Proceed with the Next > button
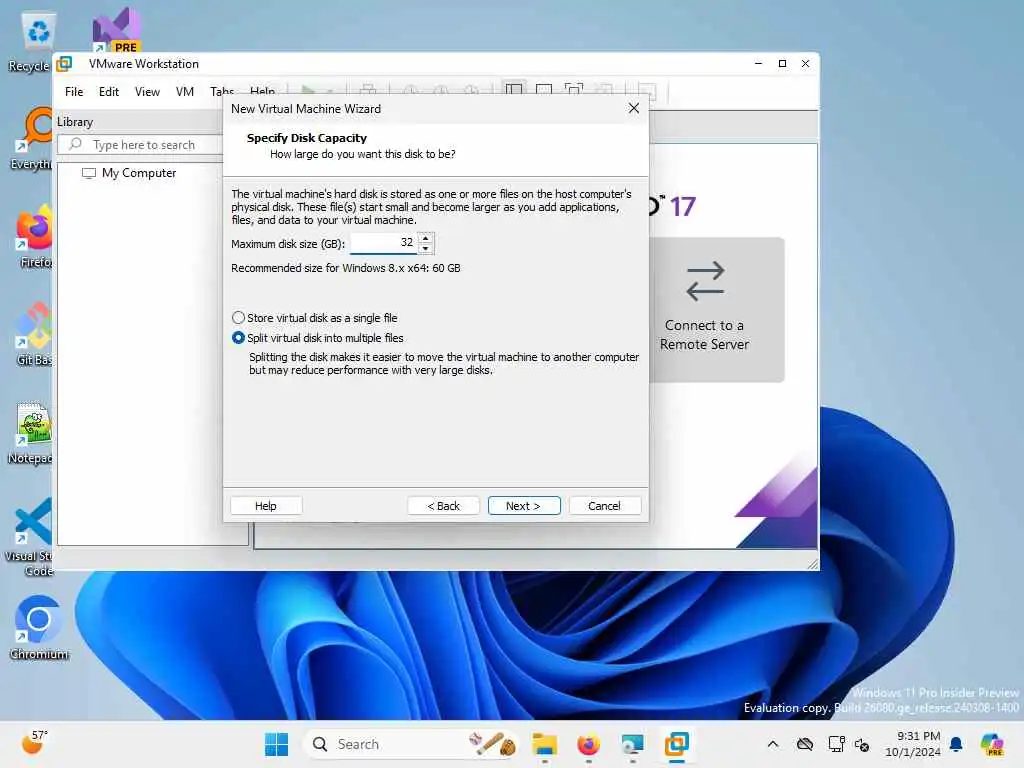This screenshot has height=768, width=1024. [x=524, y=505]
